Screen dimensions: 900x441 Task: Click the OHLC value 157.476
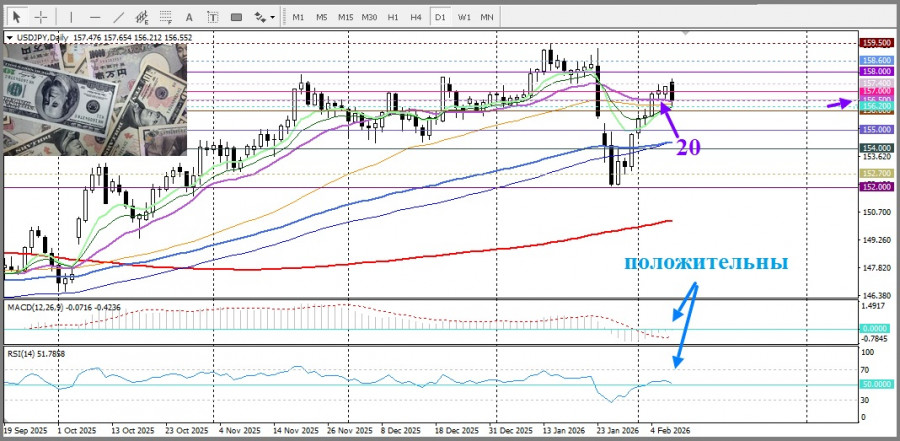point(86,38)
